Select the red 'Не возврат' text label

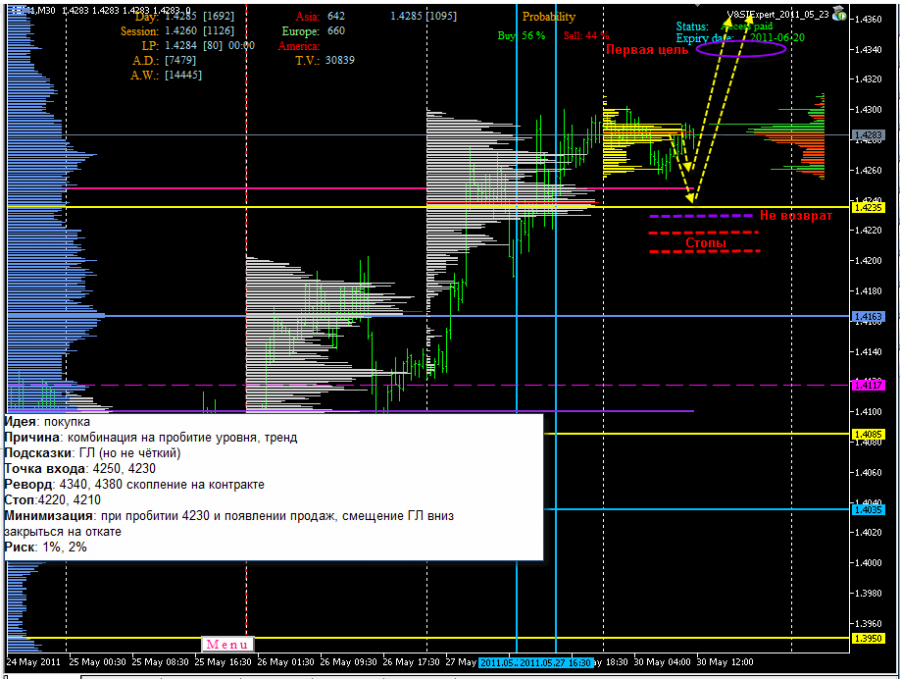(796, 216)
